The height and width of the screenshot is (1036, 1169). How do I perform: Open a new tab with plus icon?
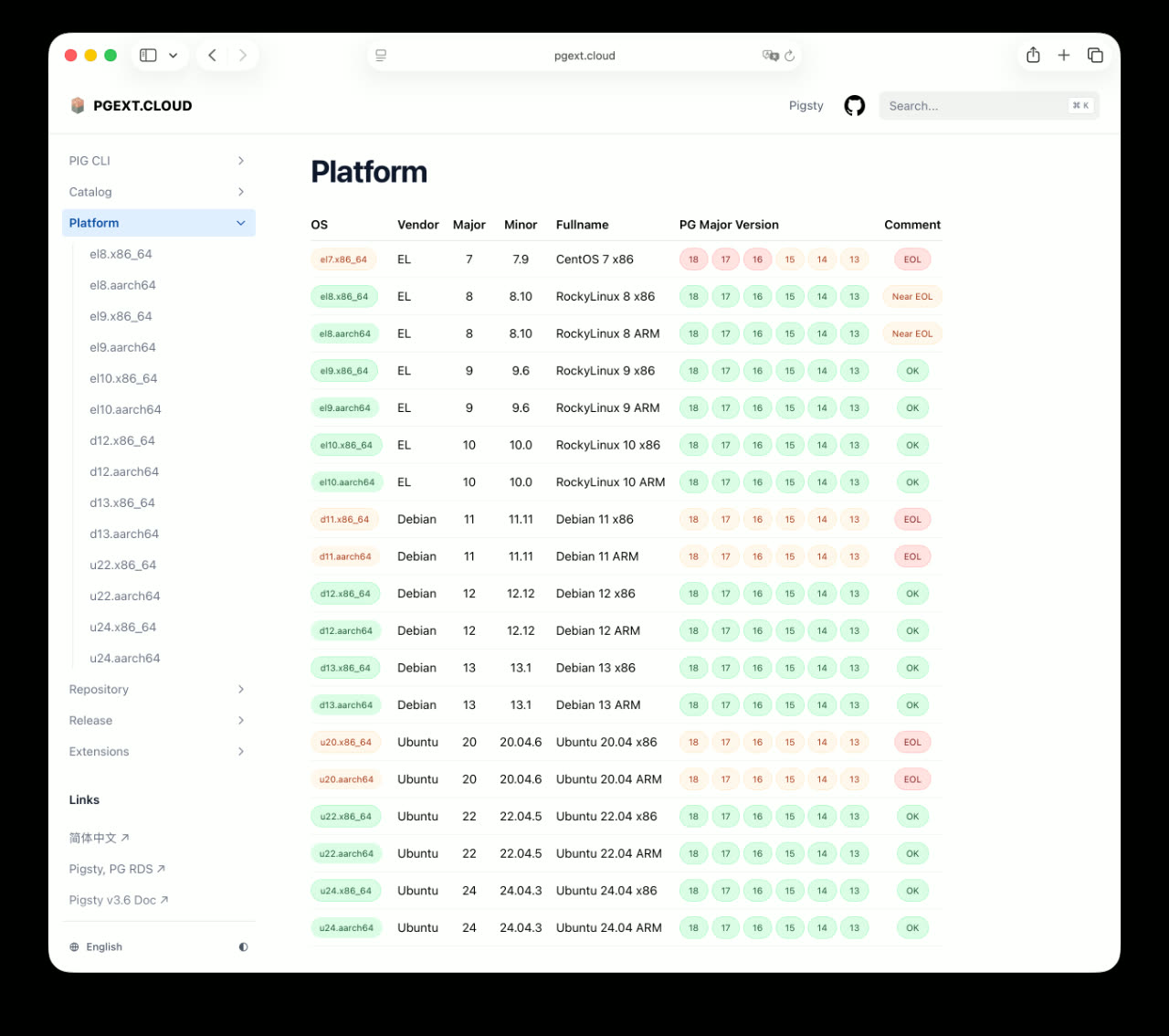(1064, 56)
